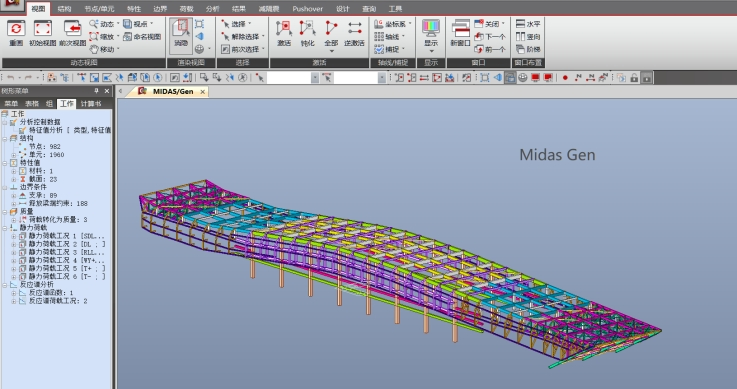Screen dimensions: 737x389
Task: Open the 解除选择 unselect dropdown
Action: click(263, 36)
